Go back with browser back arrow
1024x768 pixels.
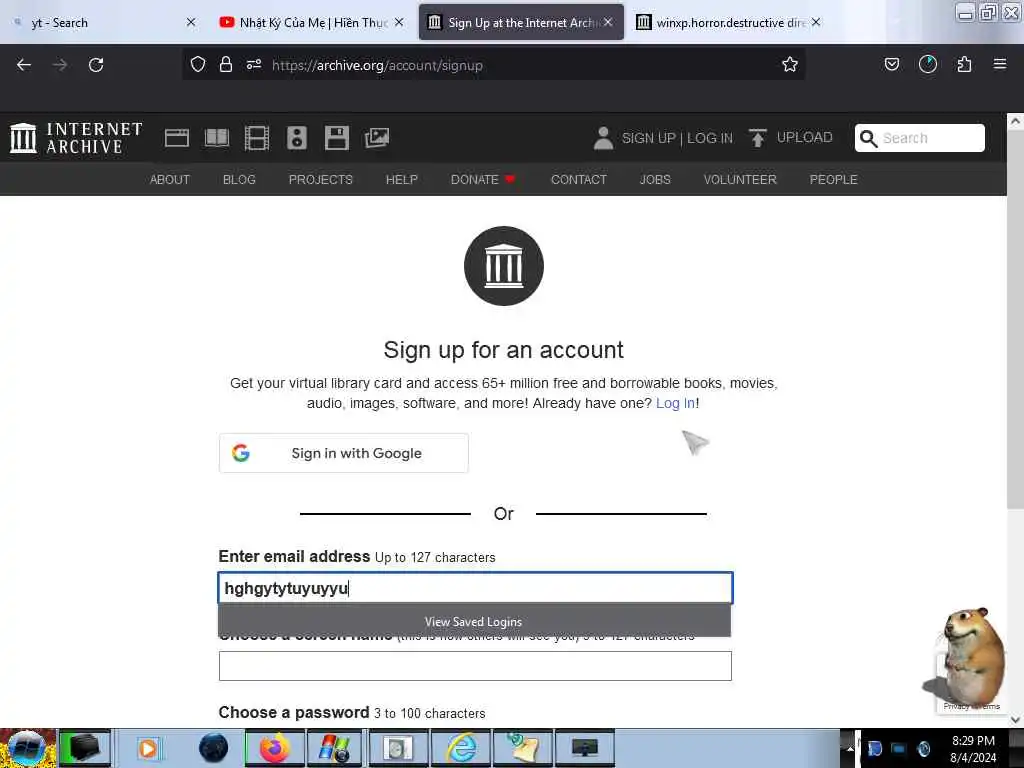point(24,65)
